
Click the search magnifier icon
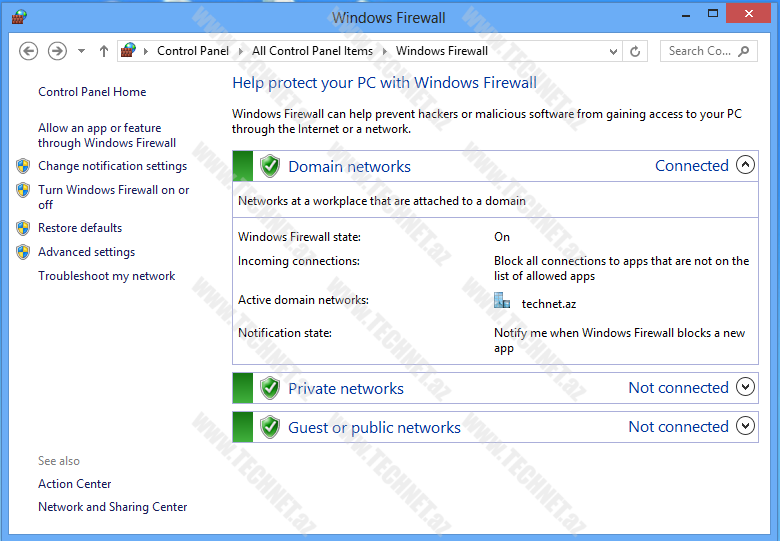[x=744, y=51]
